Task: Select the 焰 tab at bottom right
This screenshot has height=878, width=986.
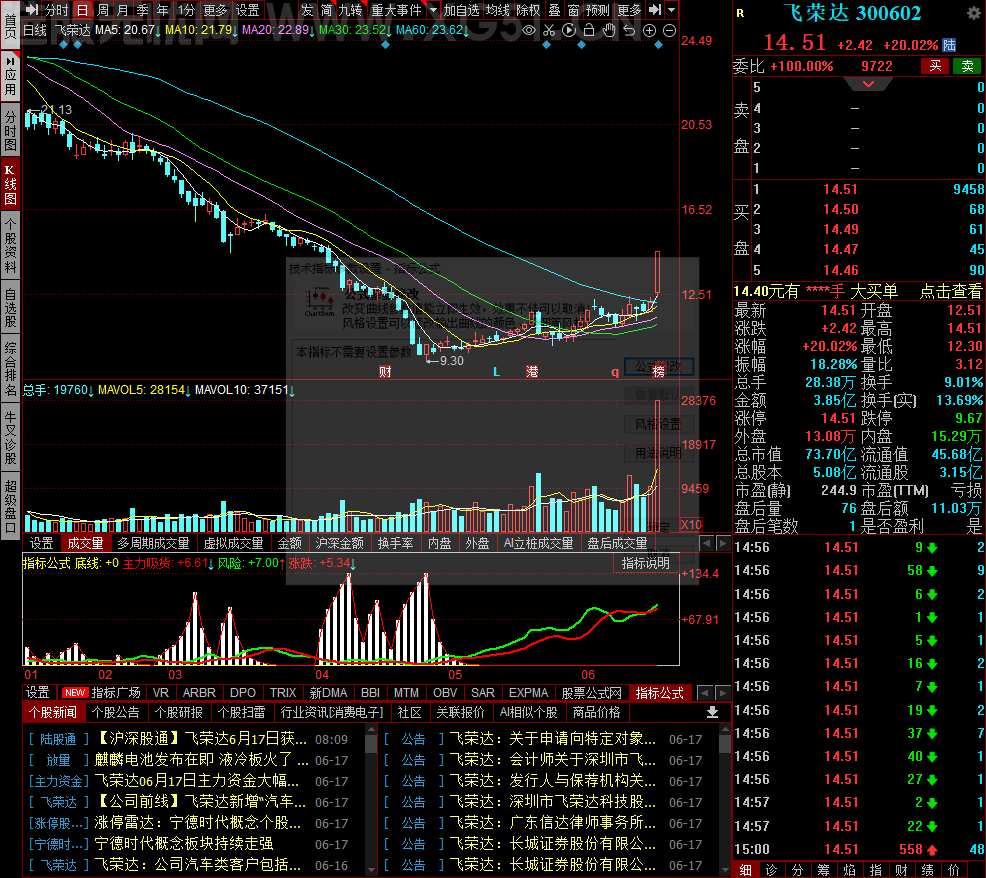Action: [x=850, y=870]
